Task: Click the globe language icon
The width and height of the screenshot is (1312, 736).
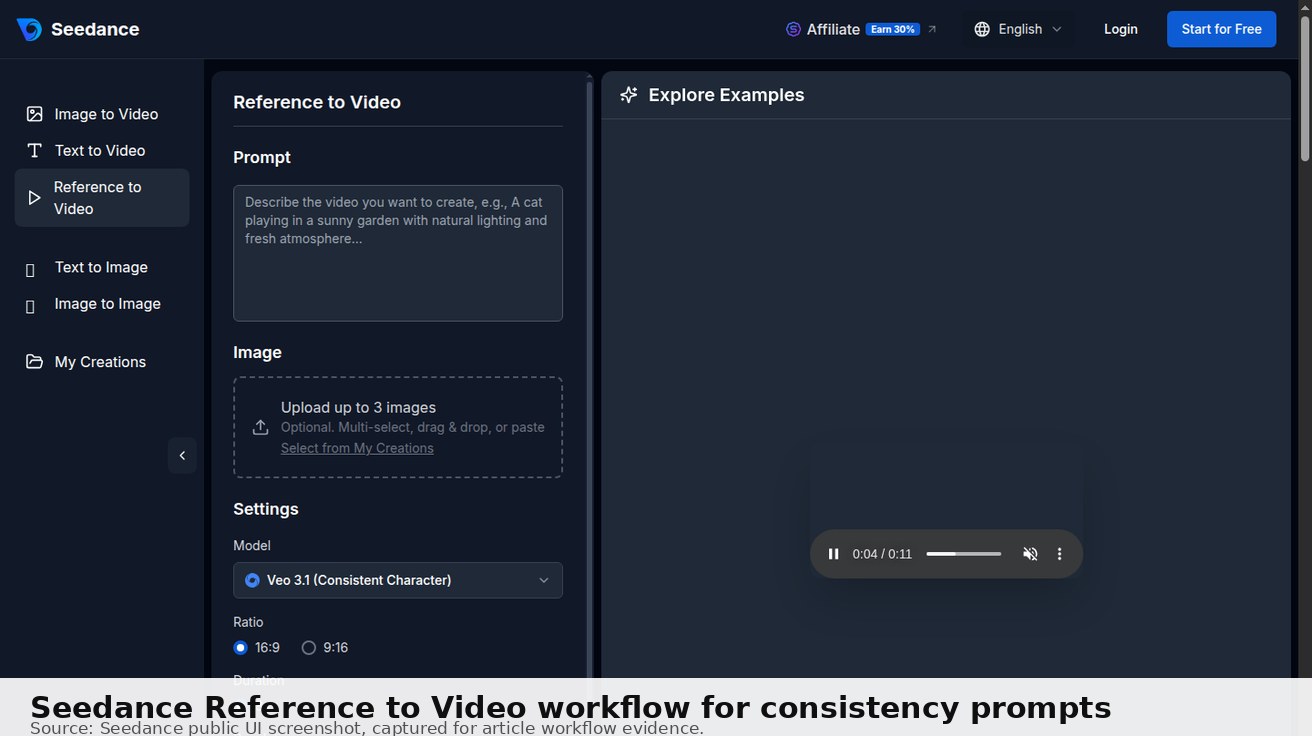Action: pos(982,29)
